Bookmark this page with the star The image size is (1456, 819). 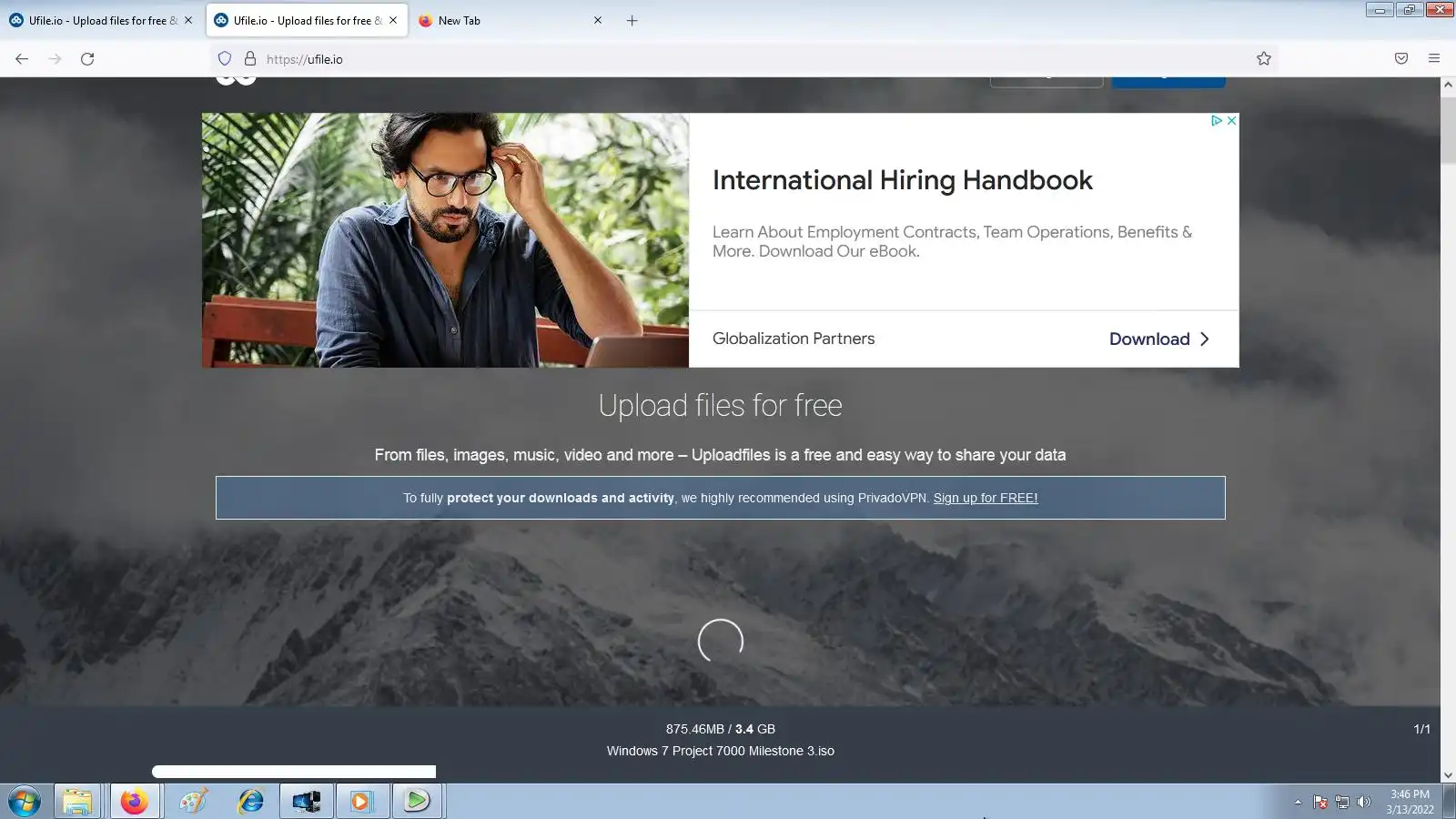1264,59
